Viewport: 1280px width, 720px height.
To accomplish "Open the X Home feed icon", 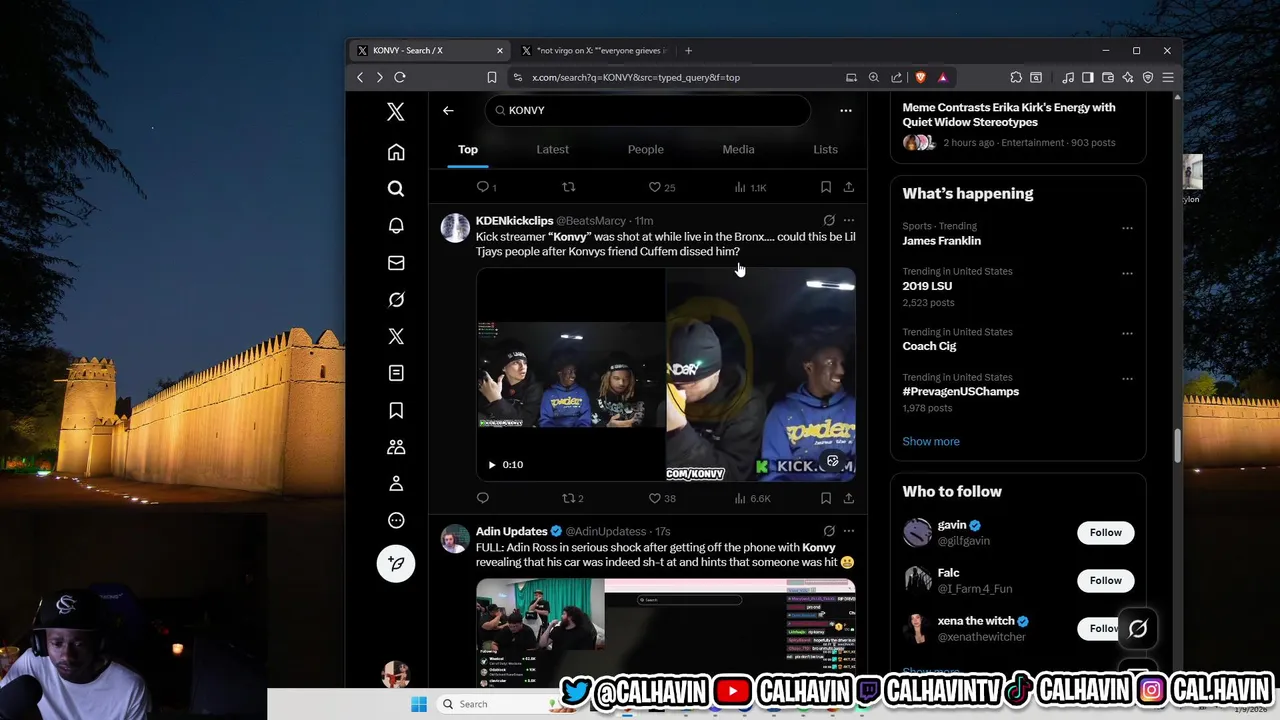I will click(x=396, y=152).
